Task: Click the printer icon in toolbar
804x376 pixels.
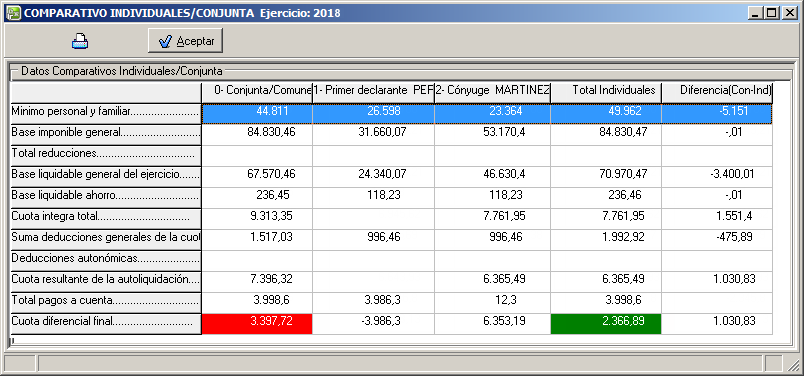Action: (x=79, y=41)
